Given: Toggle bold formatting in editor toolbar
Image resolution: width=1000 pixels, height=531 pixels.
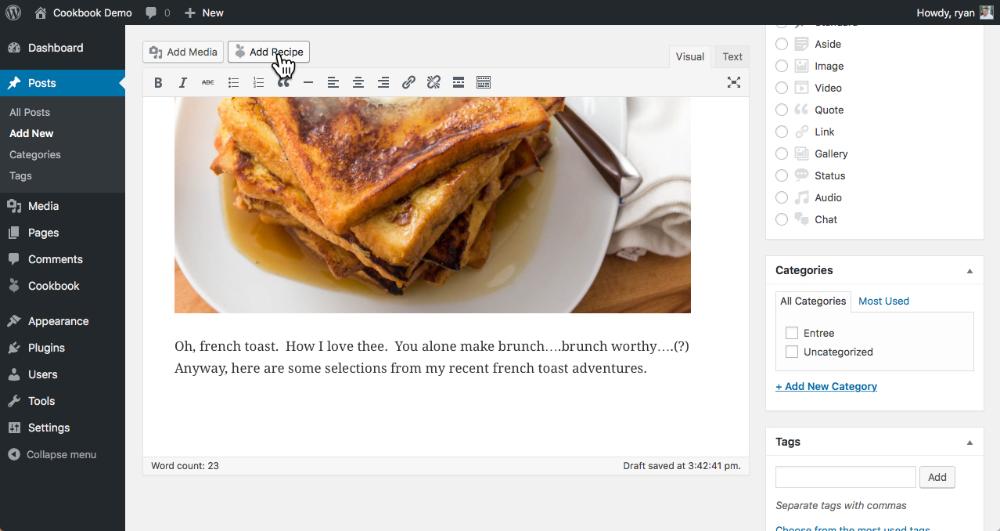Looking at the screenshot, I should click(x=158, y=82).
